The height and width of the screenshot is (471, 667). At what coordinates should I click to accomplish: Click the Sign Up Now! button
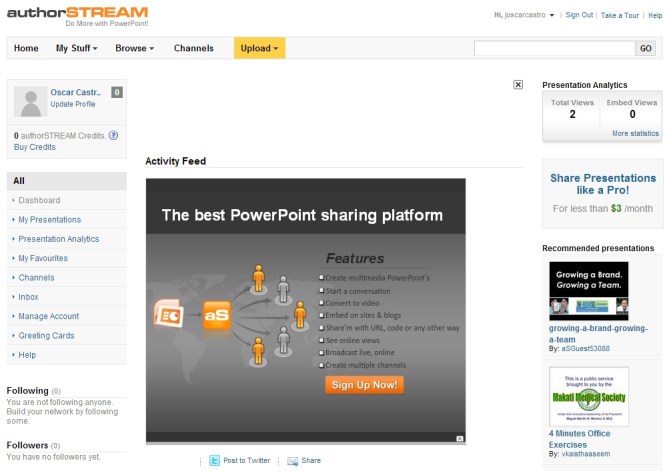[x=364, y=384]
